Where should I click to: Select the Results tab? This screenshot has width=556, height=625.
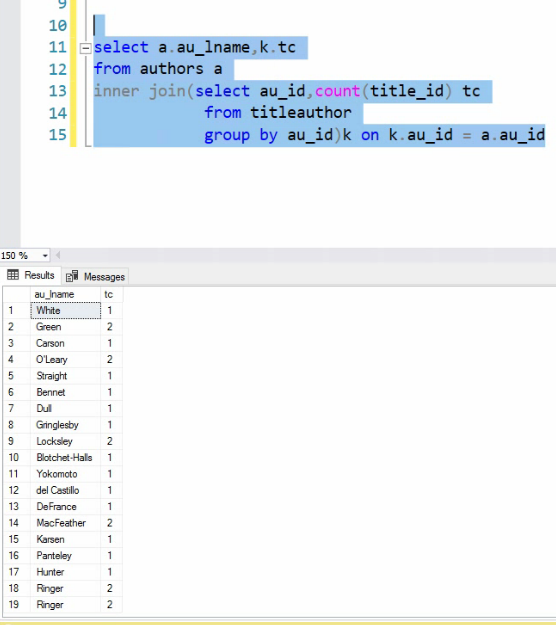(31, 275)
